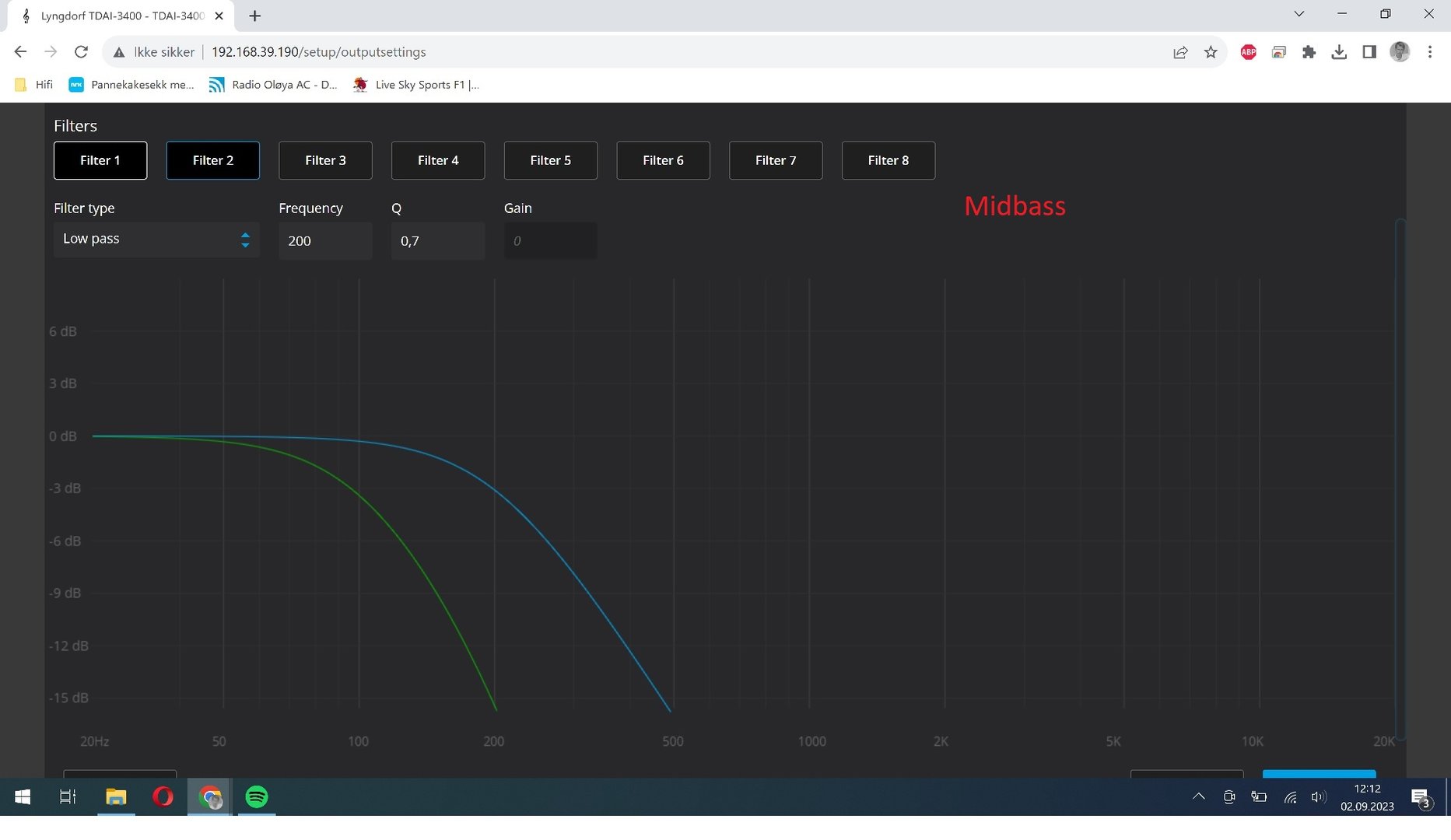The image size is (1451, 840).
Task: Open the Chrome three-dot menu
Action: click(1430, 52)
